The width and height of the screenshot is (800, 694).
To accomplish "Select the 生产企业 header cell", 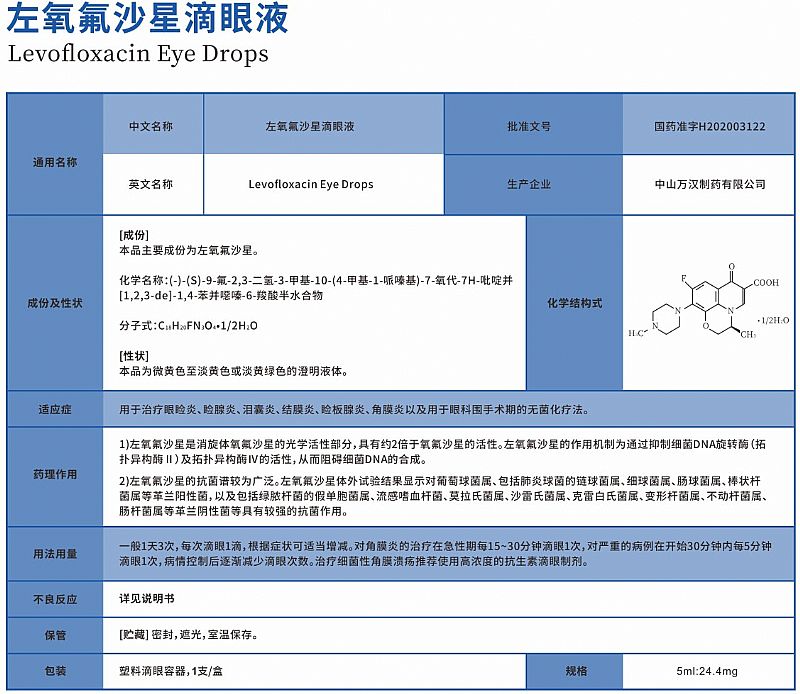I will coord(529,185).
